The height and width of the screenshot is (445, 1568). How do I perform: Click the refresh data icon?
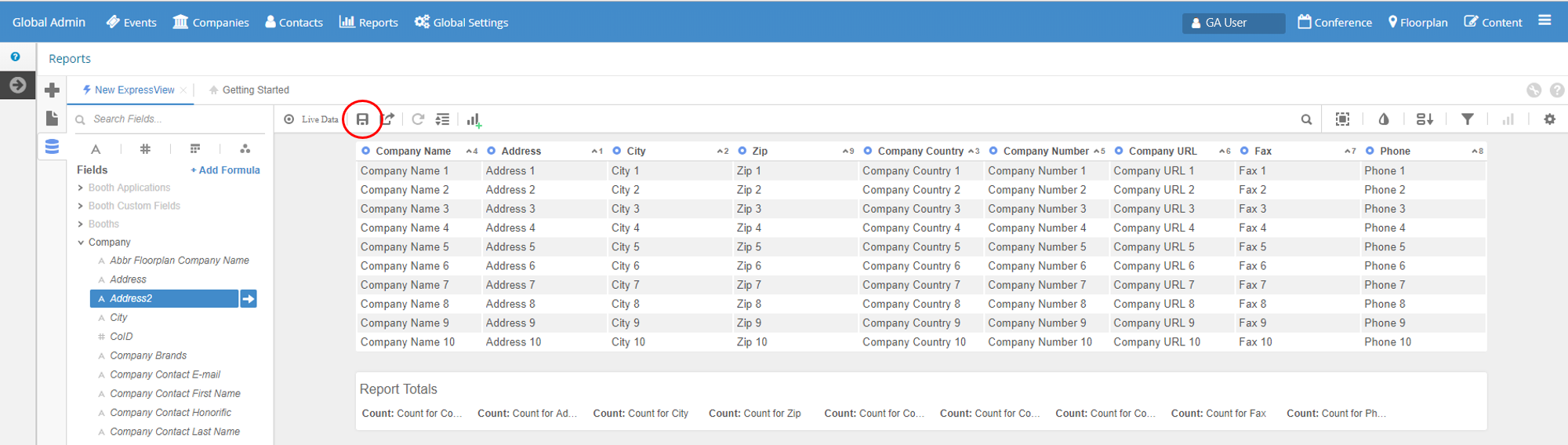pos(418,119)
